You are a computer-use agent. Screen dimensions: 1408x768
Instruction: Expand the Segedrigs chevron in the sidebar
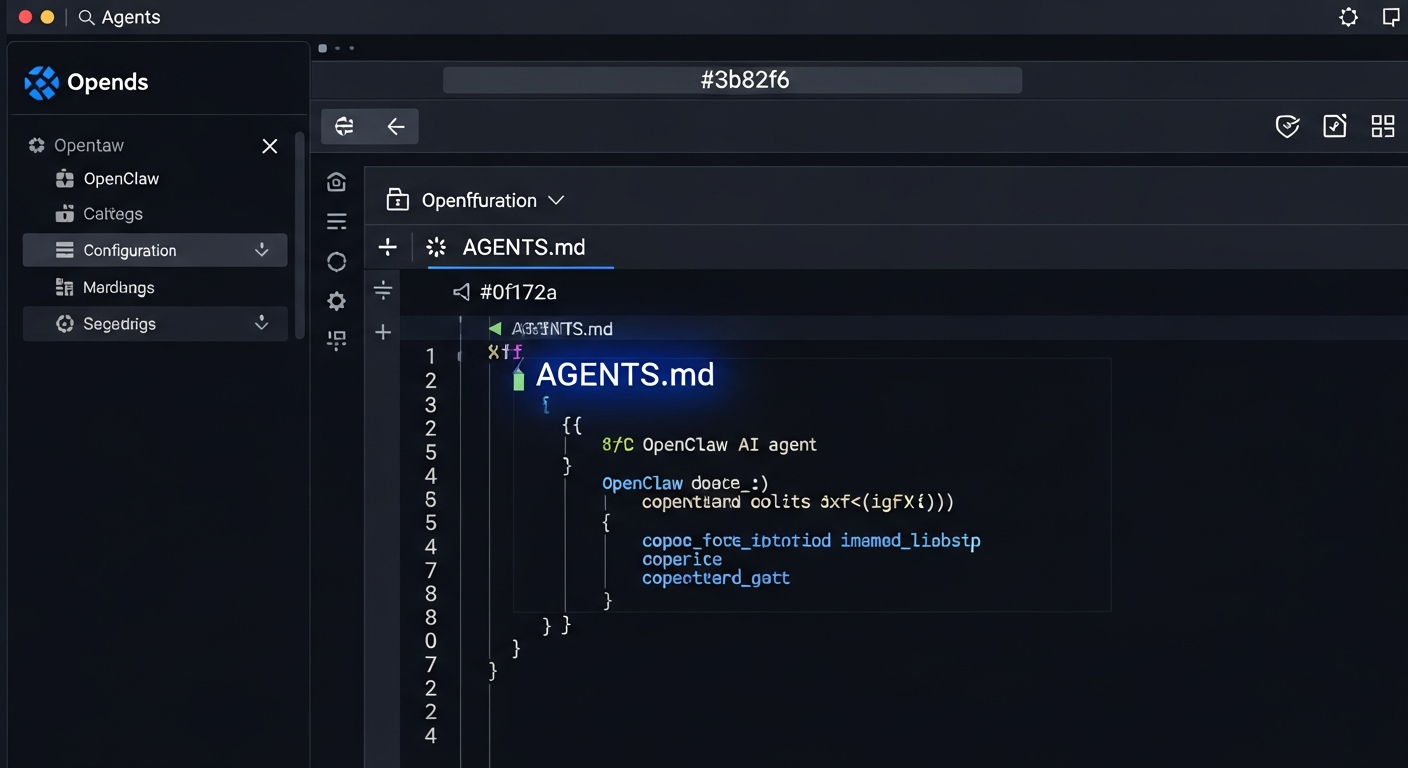pos(261,323)
